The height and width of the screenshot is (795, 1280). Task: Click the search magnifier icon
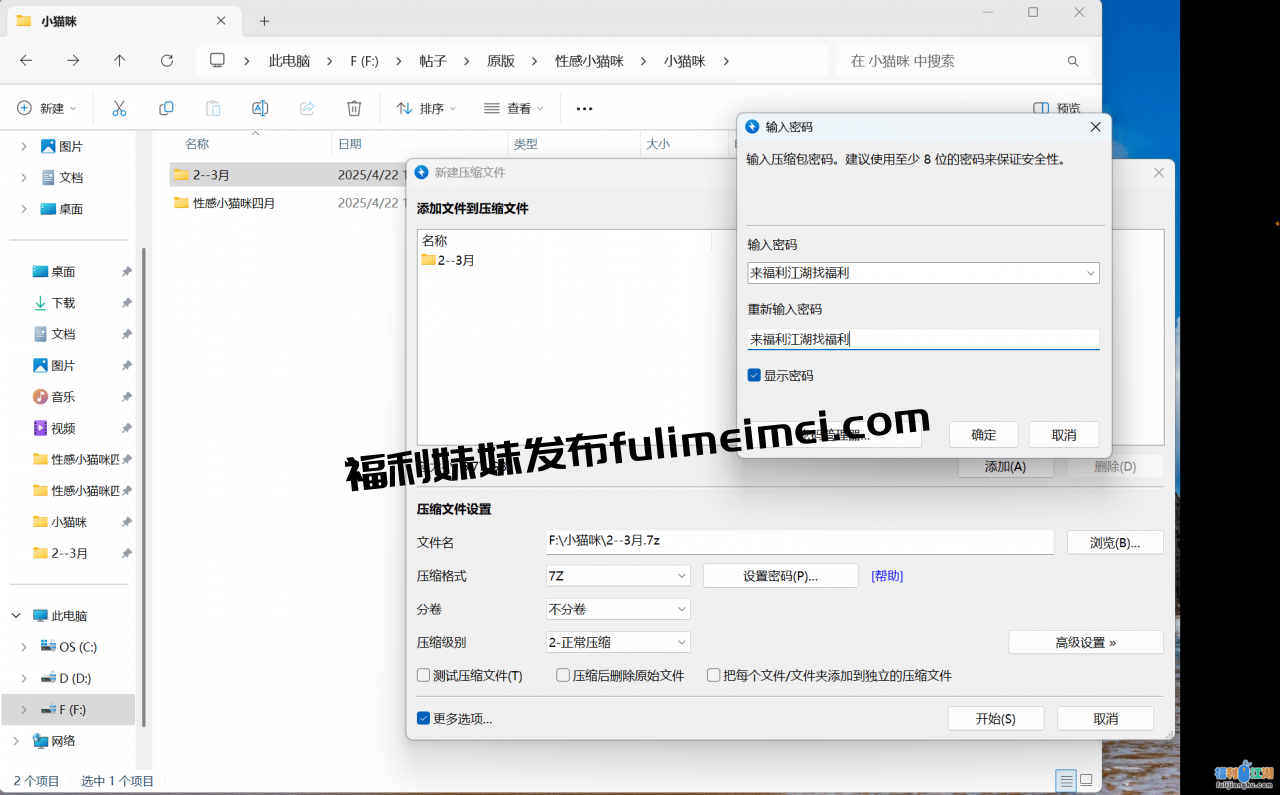(1073, 61)
